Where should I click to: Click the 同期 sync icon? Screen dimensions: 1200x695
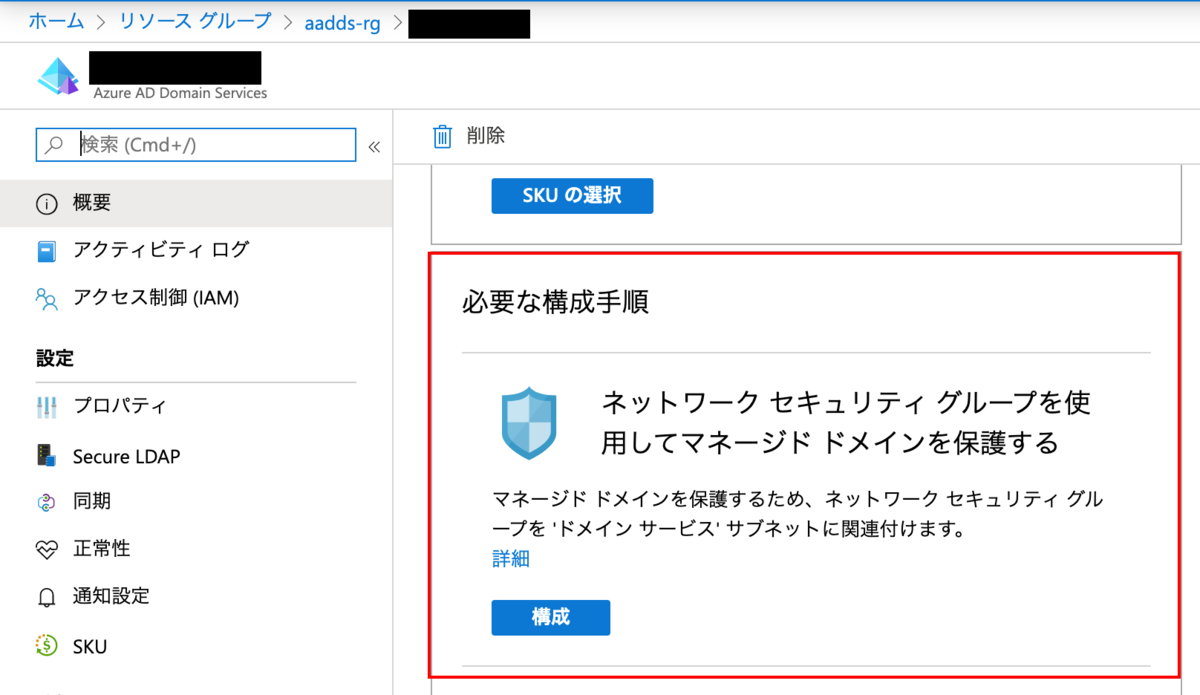46,503
